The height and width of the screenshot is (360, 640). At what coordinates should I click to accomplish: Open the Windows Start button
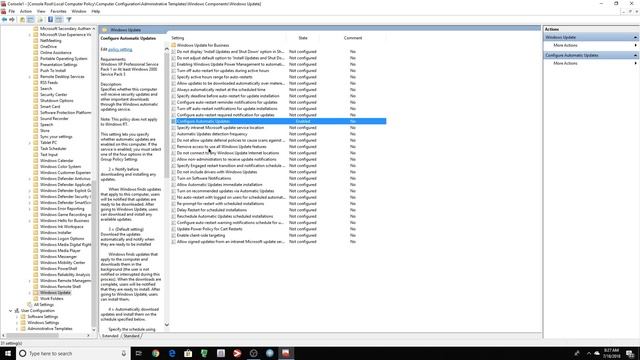[x=8, y=353]
